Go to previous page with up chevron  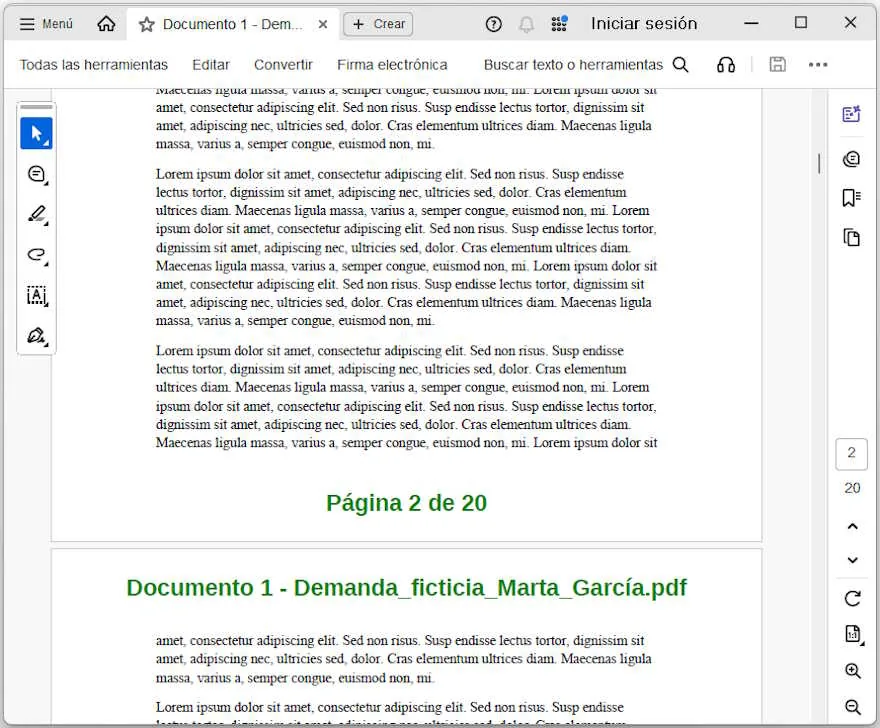[x=852, y=526]
